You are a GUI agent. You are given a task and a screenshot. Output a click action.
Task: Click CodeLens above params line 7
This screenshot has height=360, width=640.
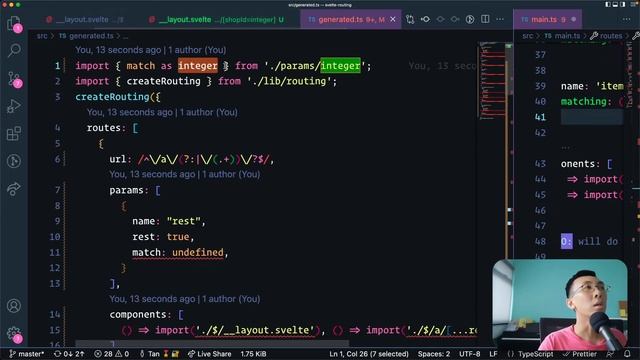tap(184, 174)
